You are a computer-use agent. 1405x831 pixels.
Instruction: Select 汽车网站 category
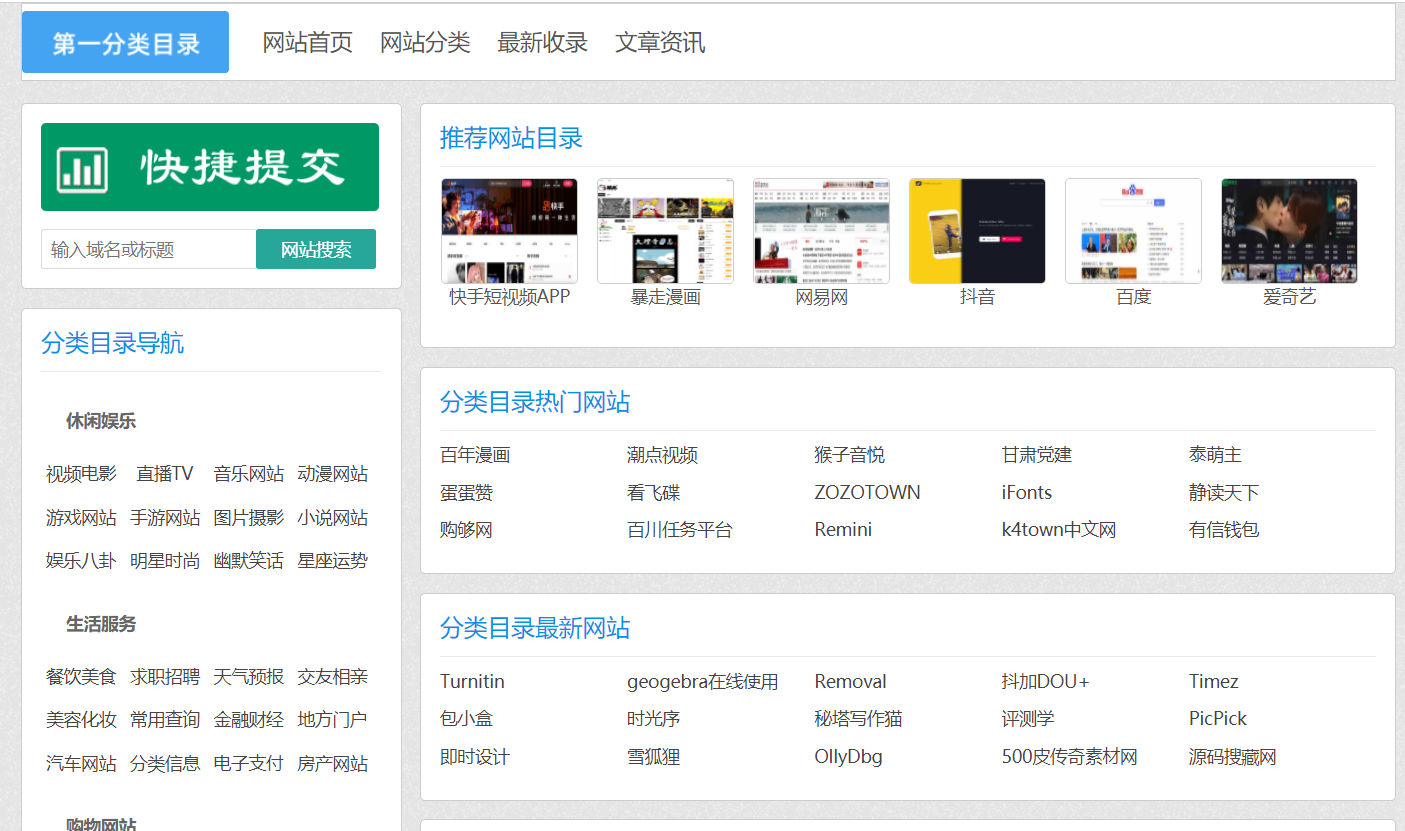tap(81, 764)
